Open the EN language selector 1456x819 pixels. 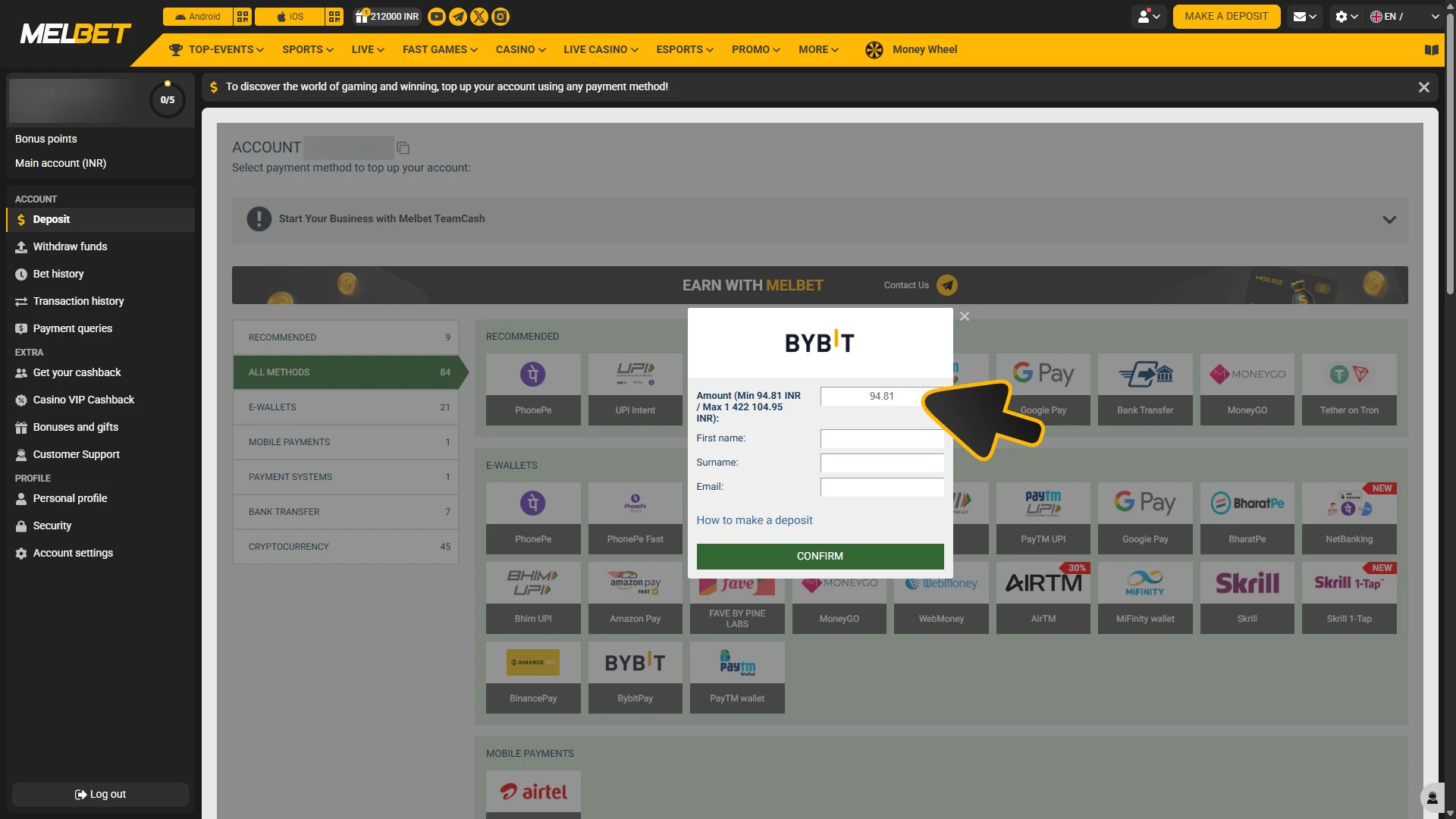coord(1404,17)
